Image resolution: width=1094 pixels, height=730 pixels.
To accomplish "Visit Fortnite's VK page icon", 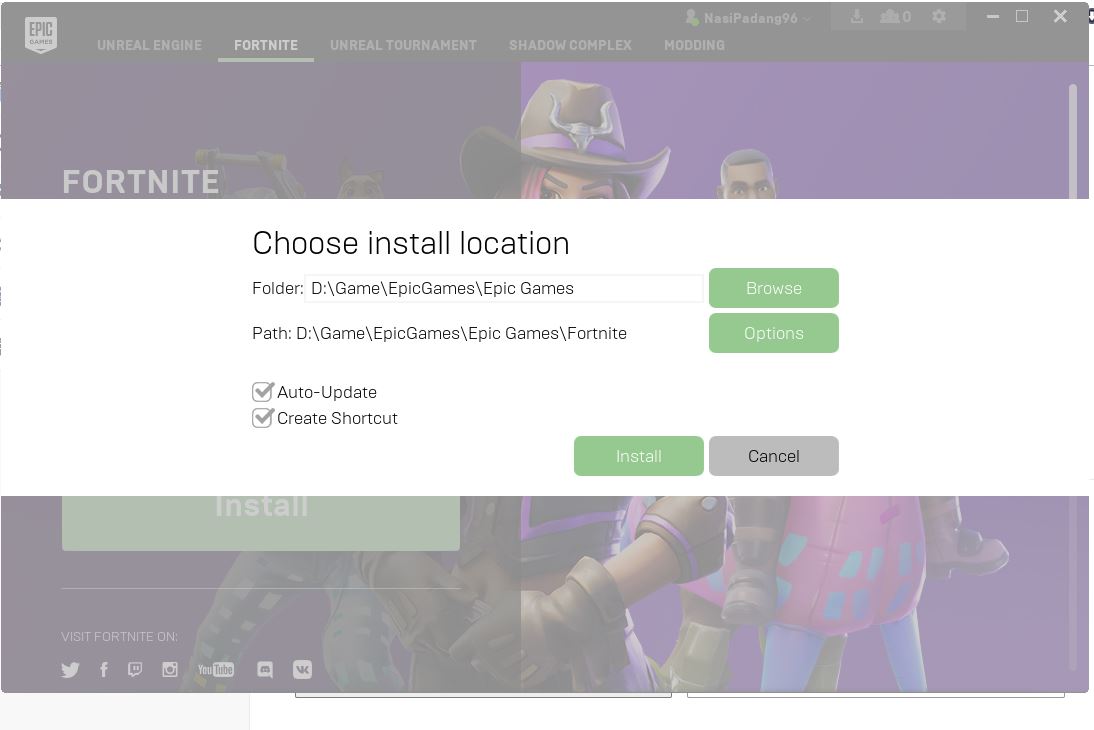I will point(302,670).
